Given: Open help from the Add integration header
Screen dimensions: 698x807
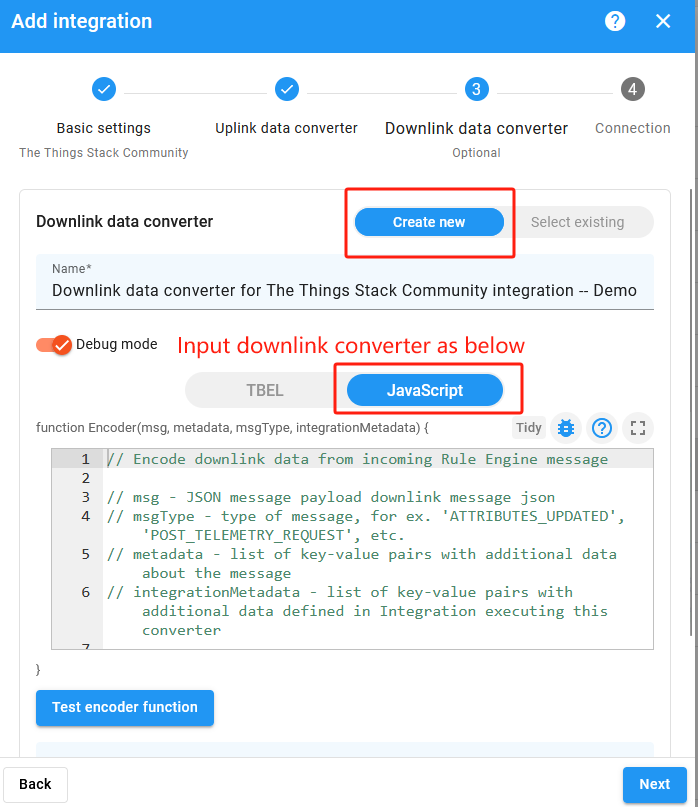Looking at the screenshot, I should [615, 20].
